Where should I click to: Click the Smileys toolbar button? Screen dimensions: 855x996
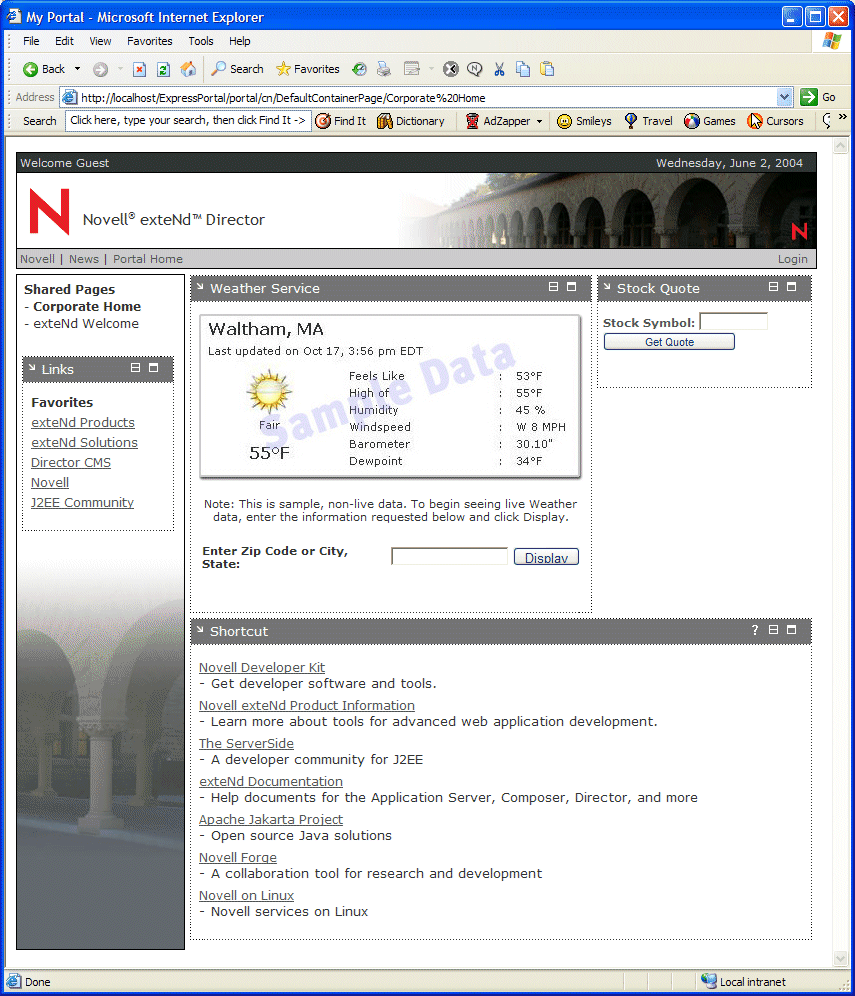[x=584, y=121]
